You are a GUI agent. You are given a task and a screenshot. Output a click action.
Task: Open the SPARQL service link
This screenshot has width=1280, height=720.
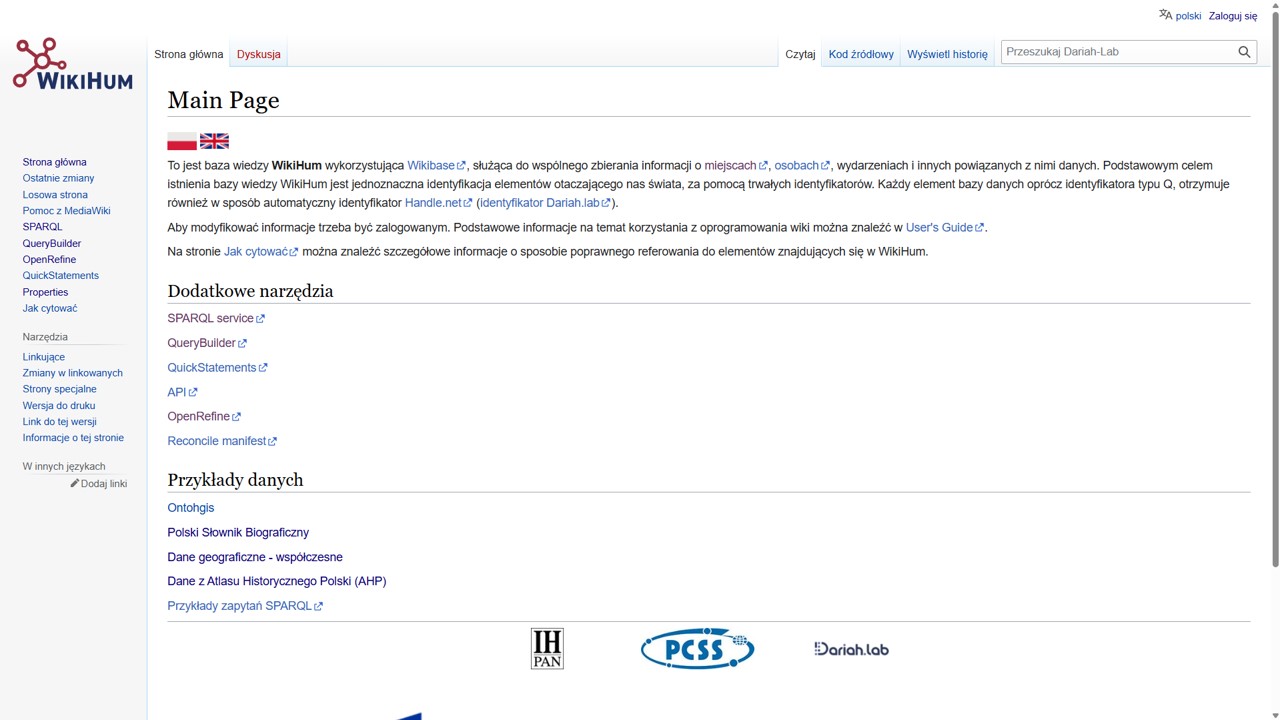tap(210, 318)
